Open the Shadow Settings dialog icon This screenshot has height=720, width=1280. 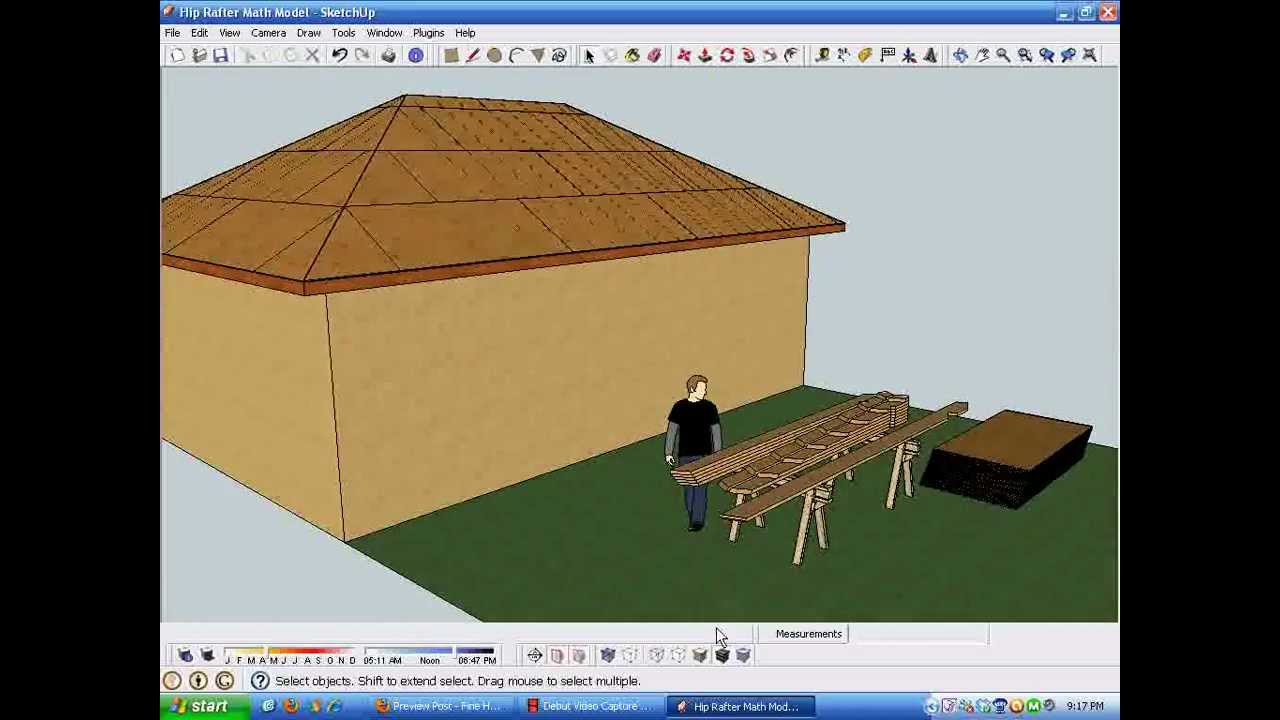pyautogui.click(x=185, y=655)
